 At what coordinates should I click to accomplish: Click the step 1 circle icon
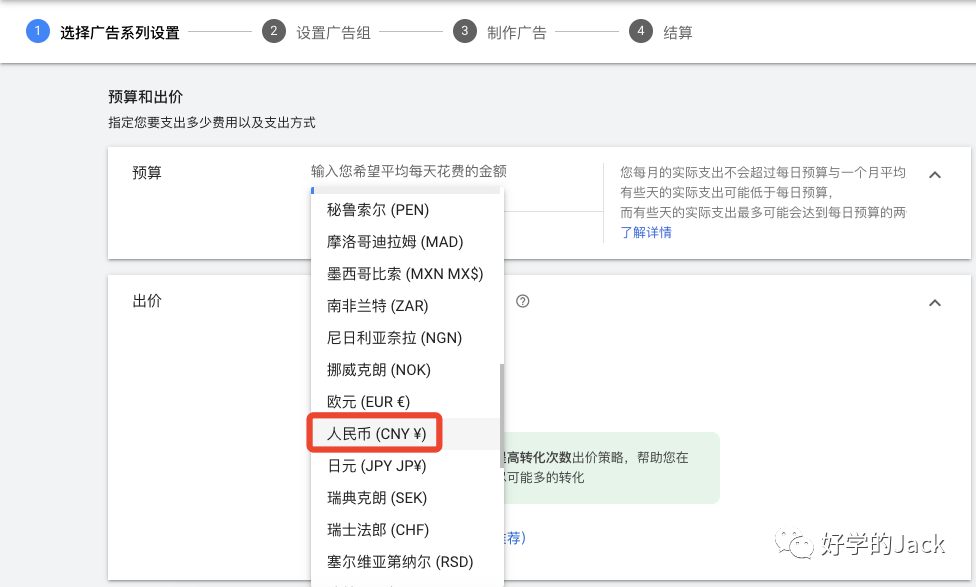tap(37, 30)
